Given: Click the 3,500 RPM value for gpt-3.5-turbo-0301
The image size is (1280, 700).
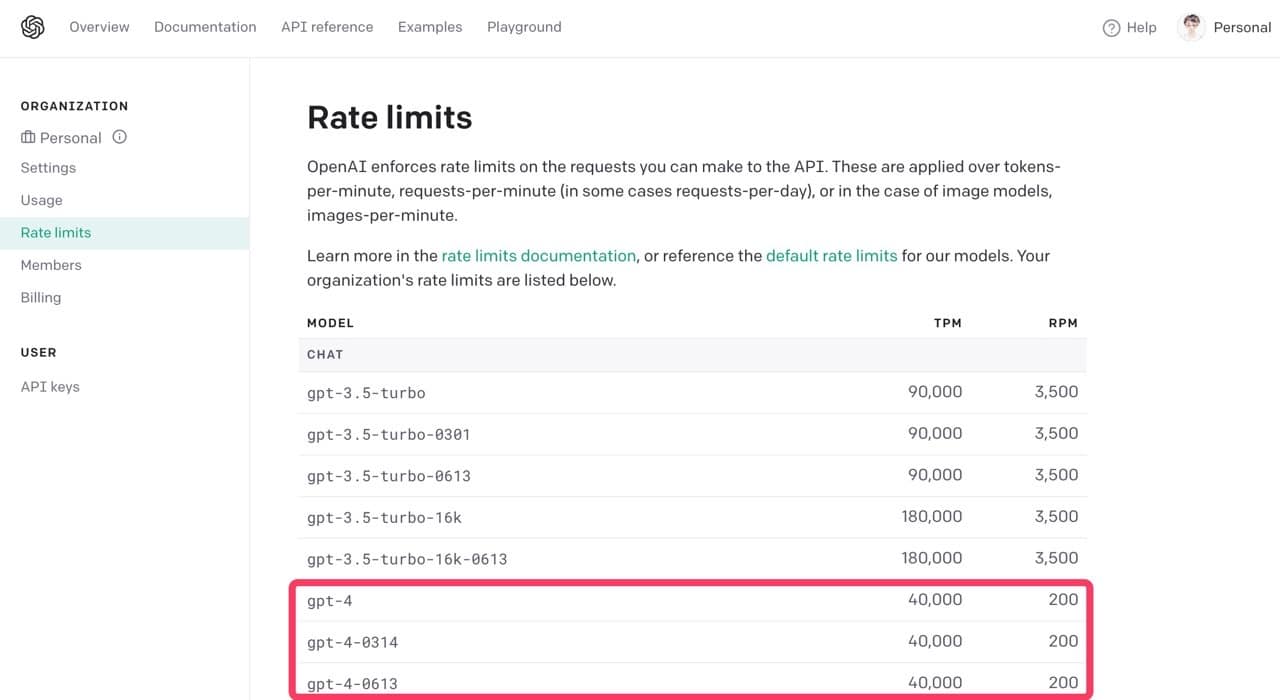Looking at the screenshot, I should coord(1056,434).
